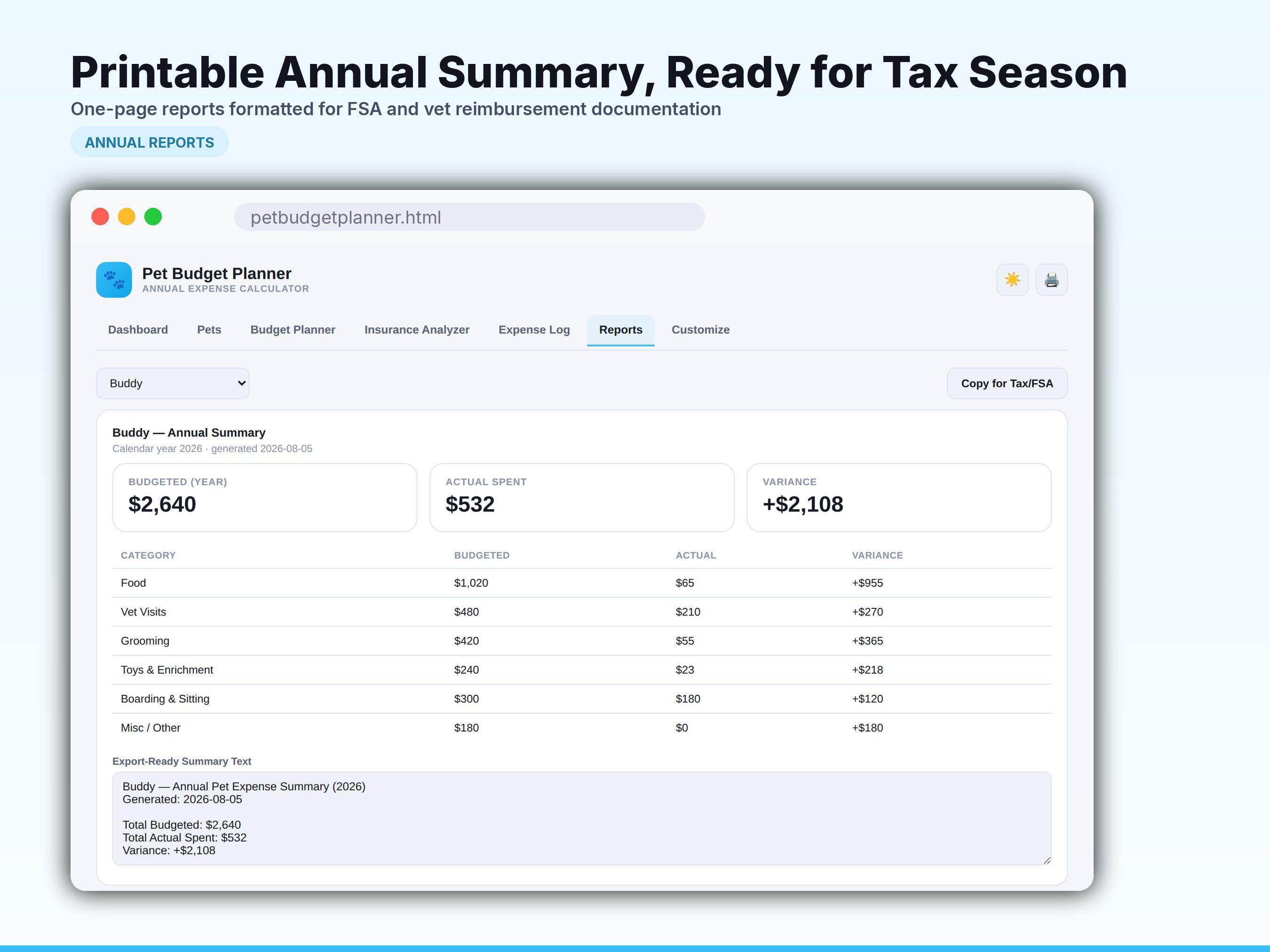The width and height of the screenshot is (1270, 952).
Task: Open the Customize tab
Action: 700,330
